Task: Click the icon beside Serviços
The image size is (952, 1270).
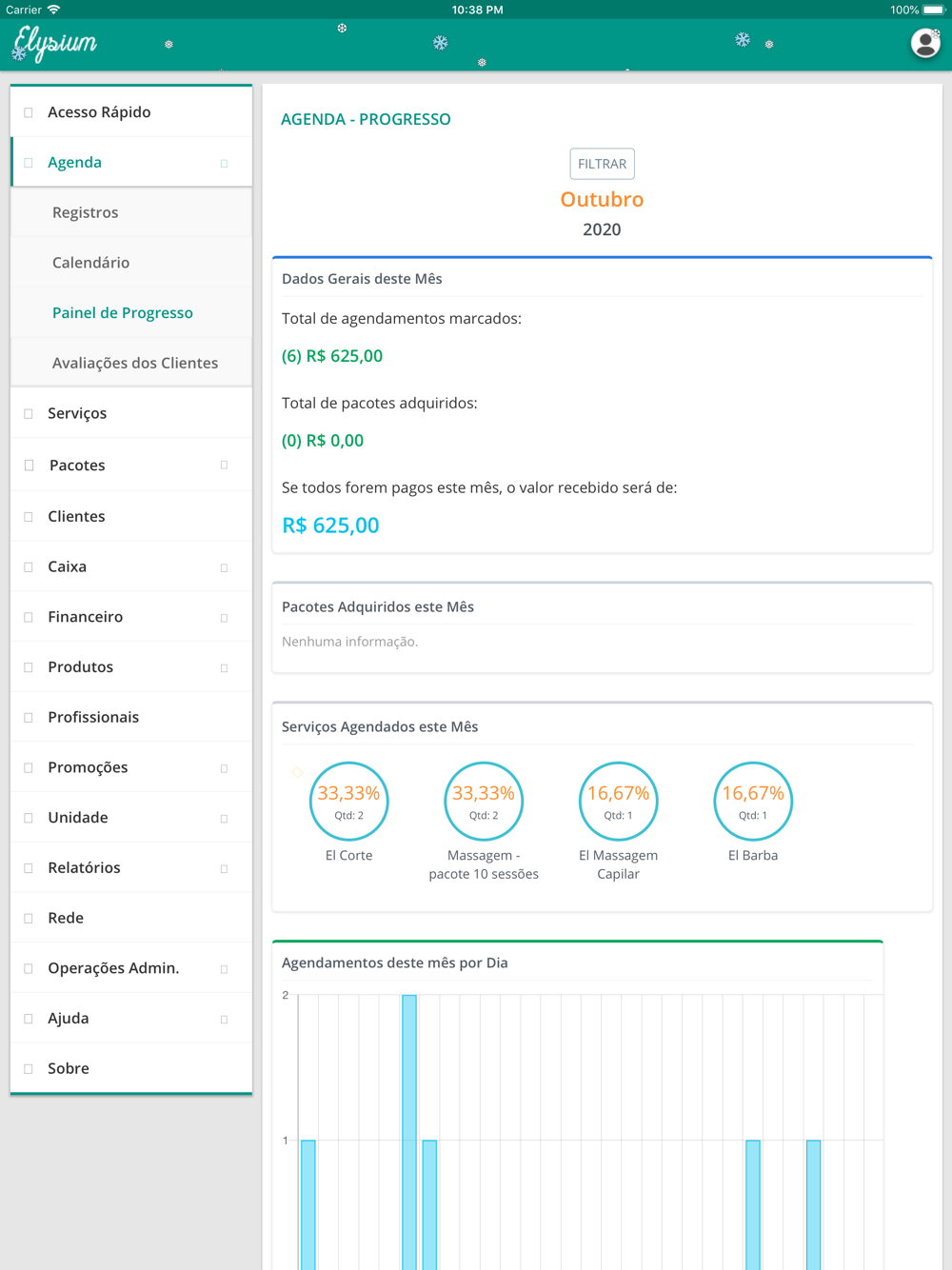Action: click(29, 414)
